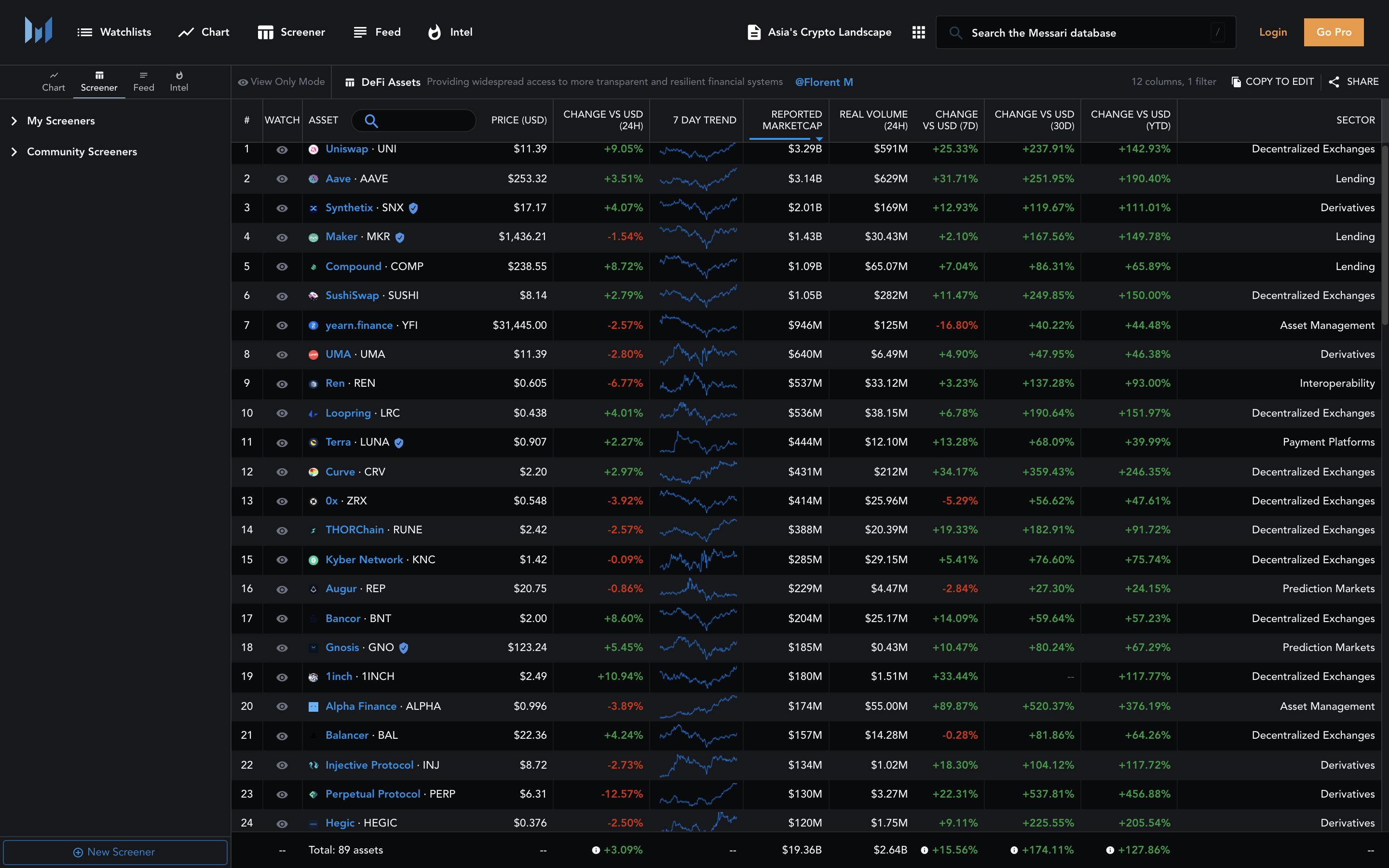Click the Go Pro button
The height and width of the screenshot is (868, 1389).
point(1334,32)
